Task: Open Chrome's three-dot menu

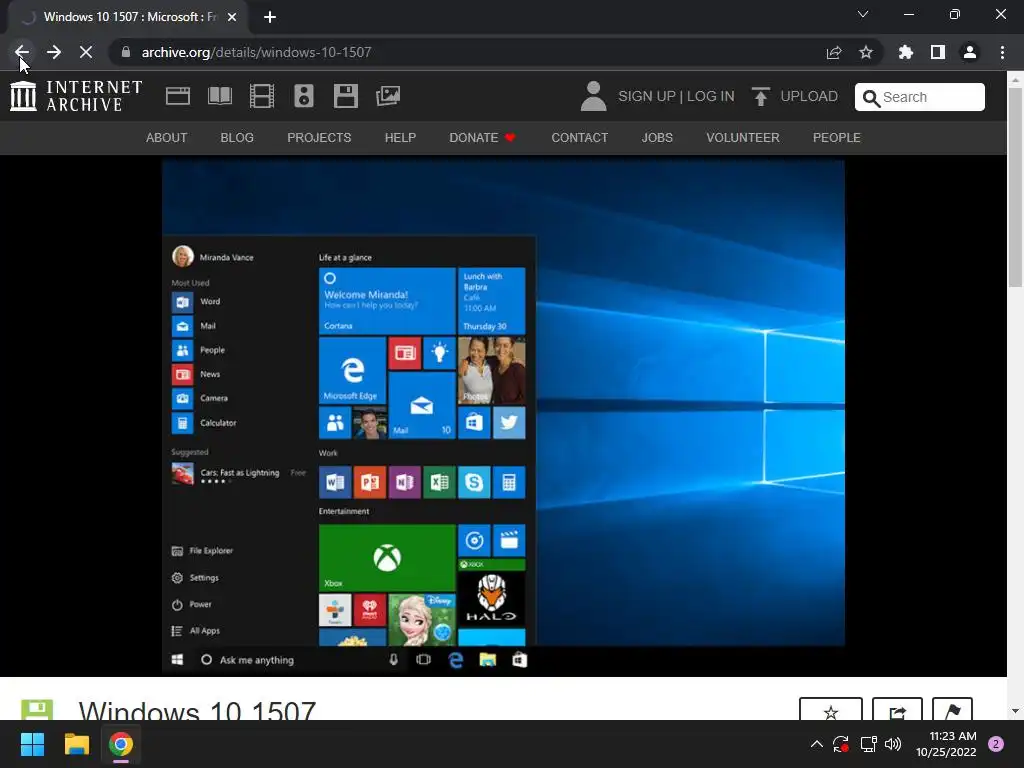Action: click(x=1002, y=52)
